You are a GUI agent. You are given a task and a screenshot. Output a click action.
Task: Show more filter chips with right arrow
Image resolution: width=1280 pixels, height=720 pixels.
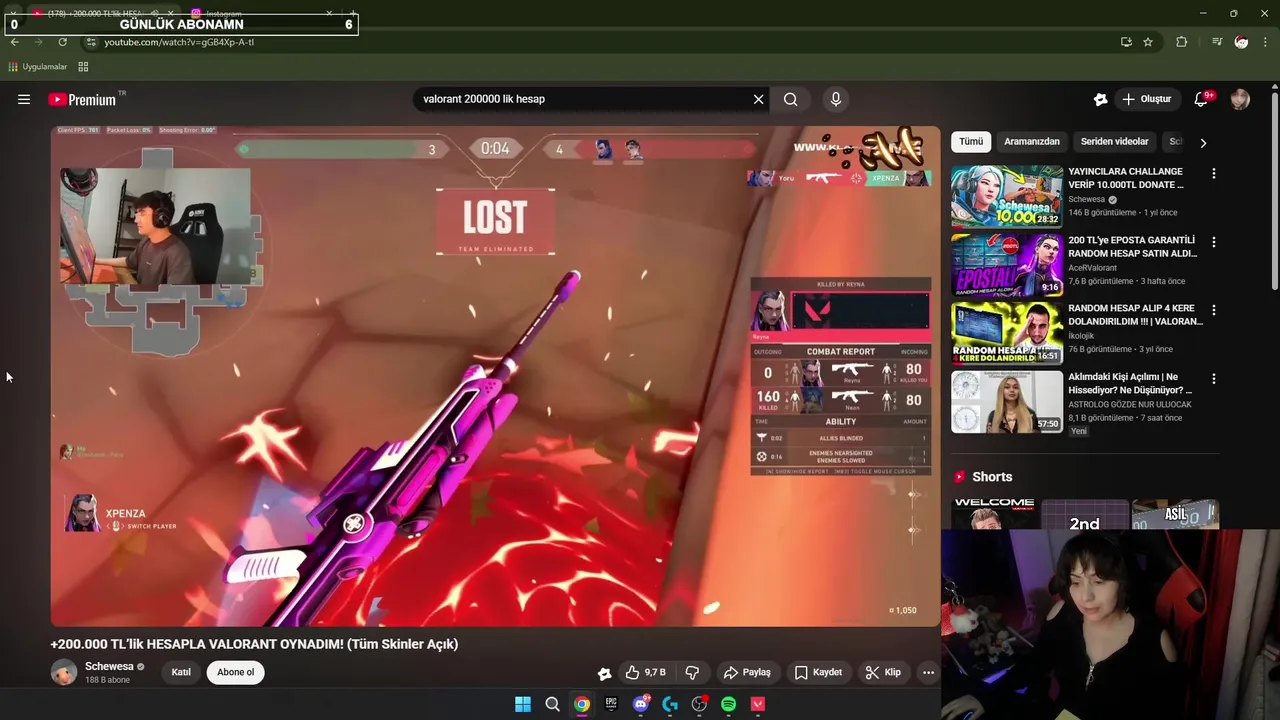click(x=1203, y=142)
